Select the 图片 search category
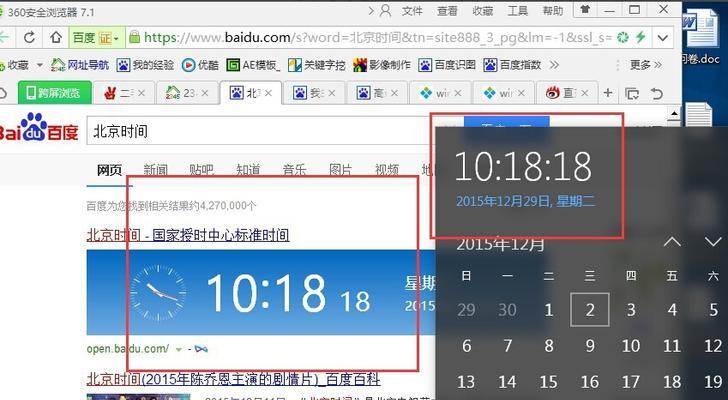The width and height of the screenshot is (728, 400). [340, 170]
